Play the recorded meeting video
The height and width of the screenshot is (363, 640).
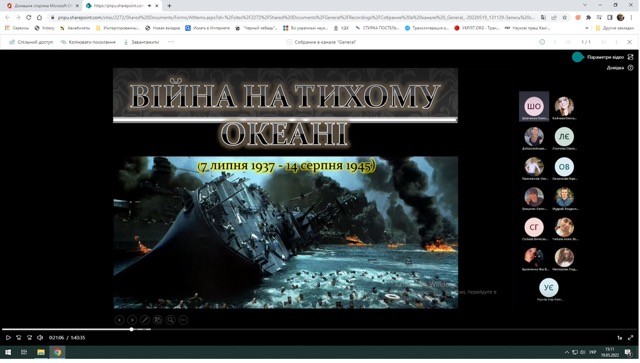click(8, 338)
